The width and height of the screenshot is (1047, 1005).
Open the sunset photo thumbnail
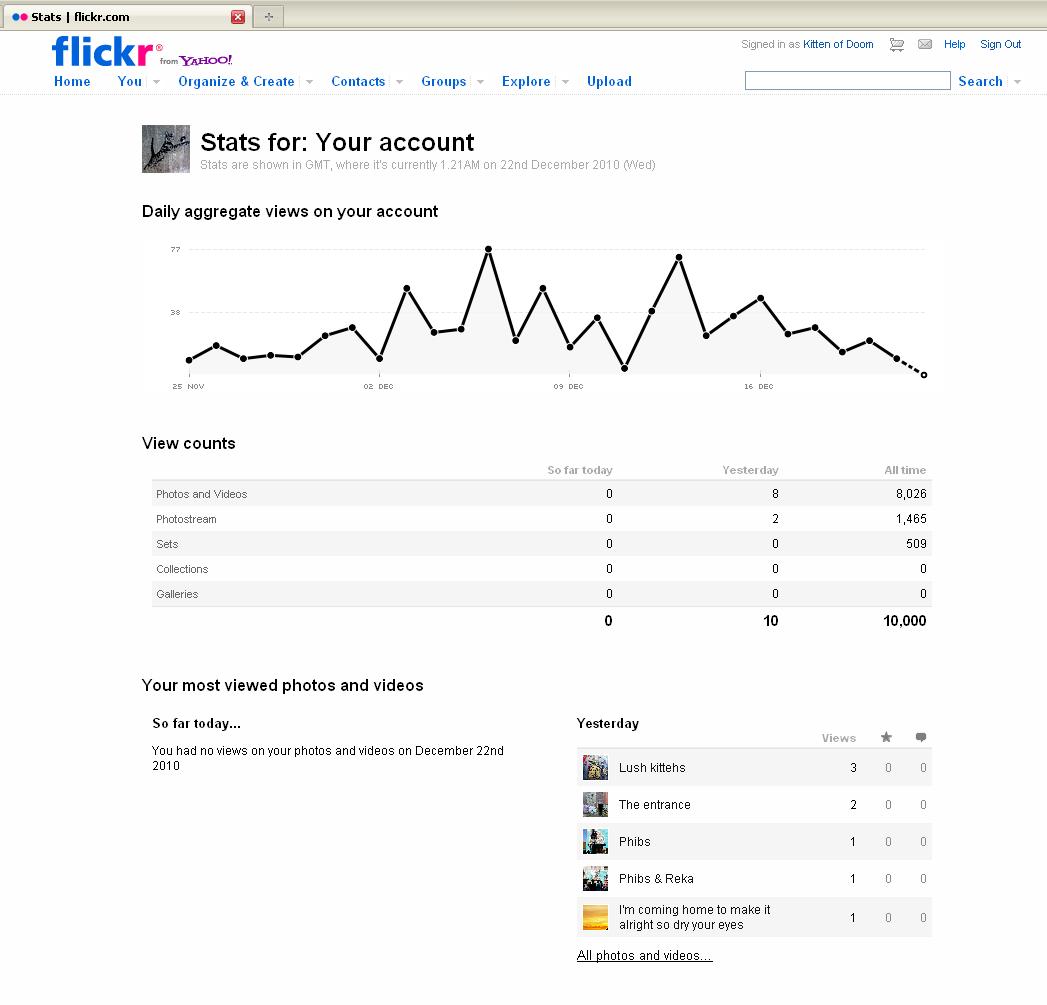(595, 917)
